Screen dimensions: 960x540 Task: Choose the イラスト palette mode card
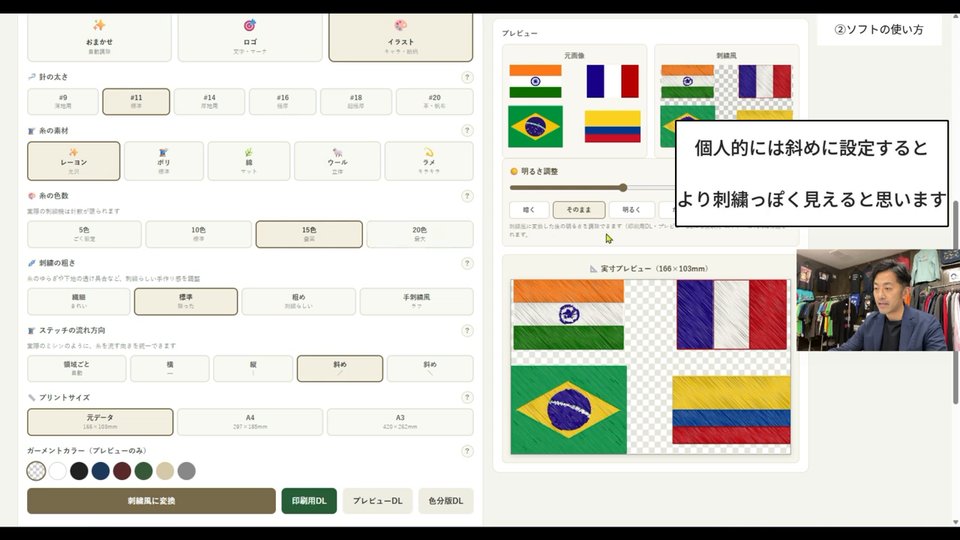coord(400,38)
